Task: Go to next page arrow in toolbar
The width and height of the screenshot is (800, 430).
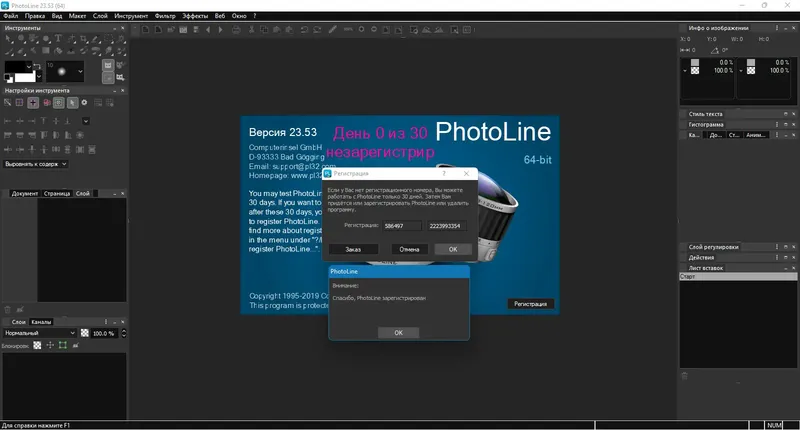Action: (x=220, y=30)
